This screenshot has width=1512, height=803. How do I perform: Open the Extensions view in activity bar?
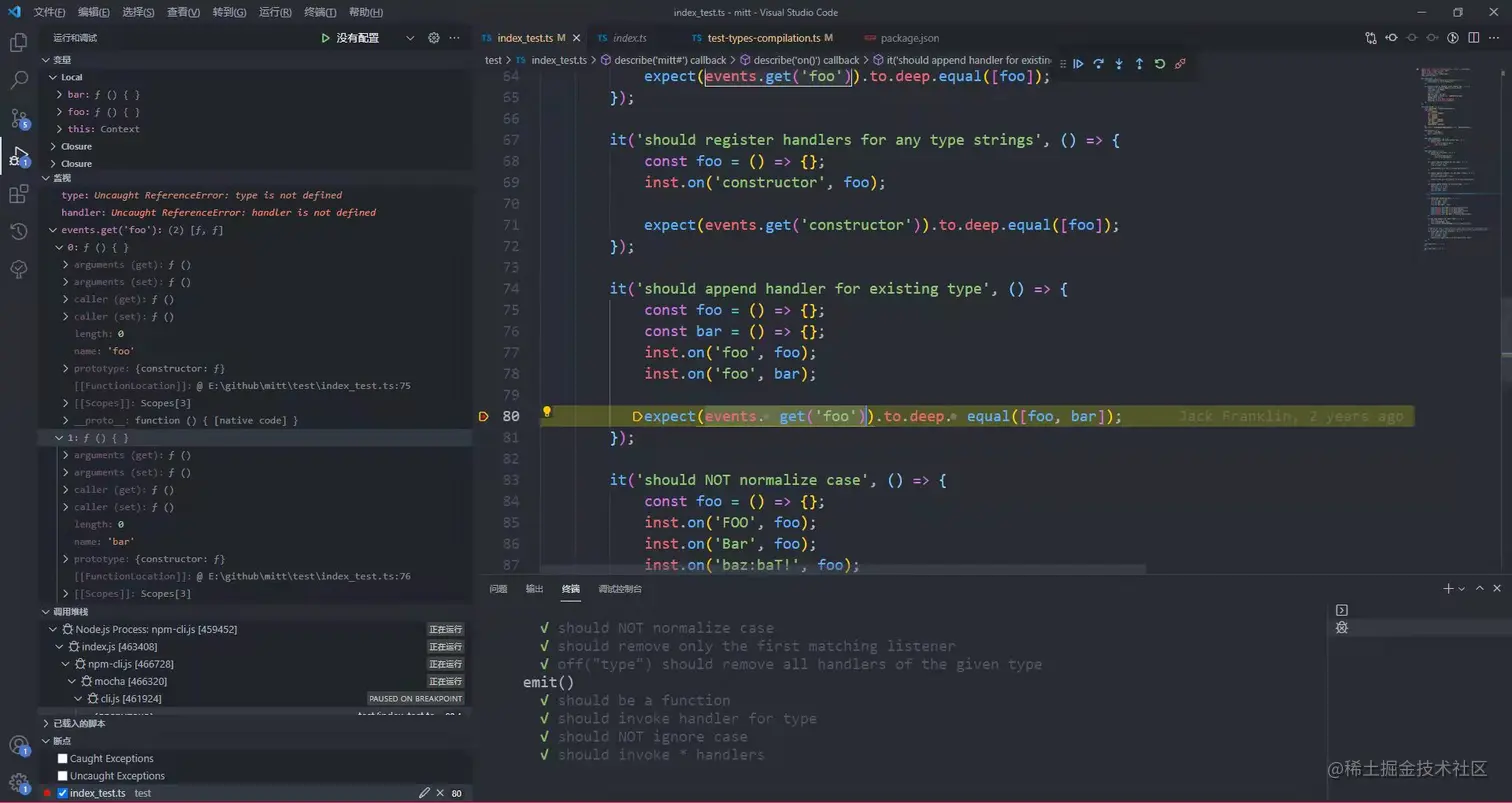(x=18, y=194)
